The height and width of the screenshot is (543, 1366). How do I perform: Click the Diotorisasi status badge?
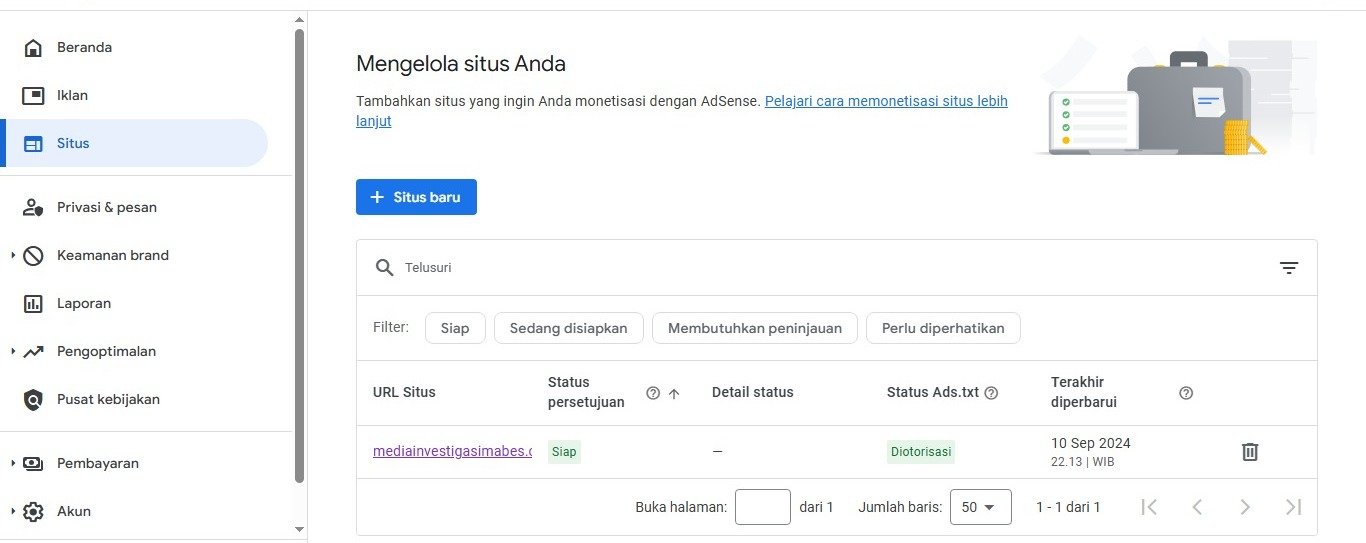(x=921, y=452)
